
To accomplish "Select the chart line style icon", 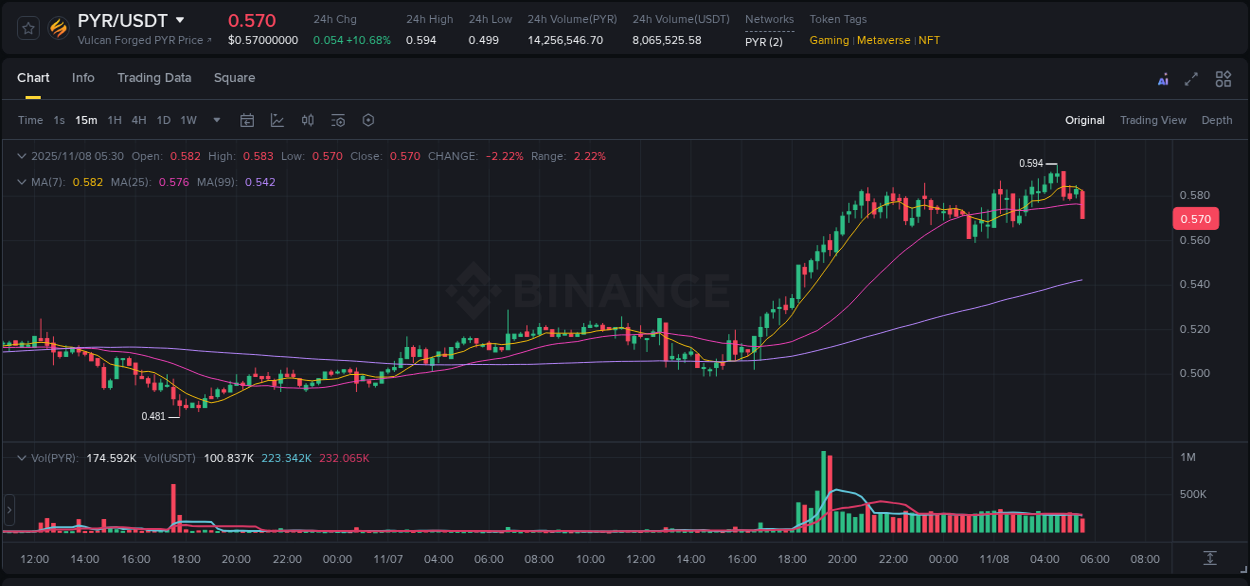I will pyautogui.click(x=277, y=120).
